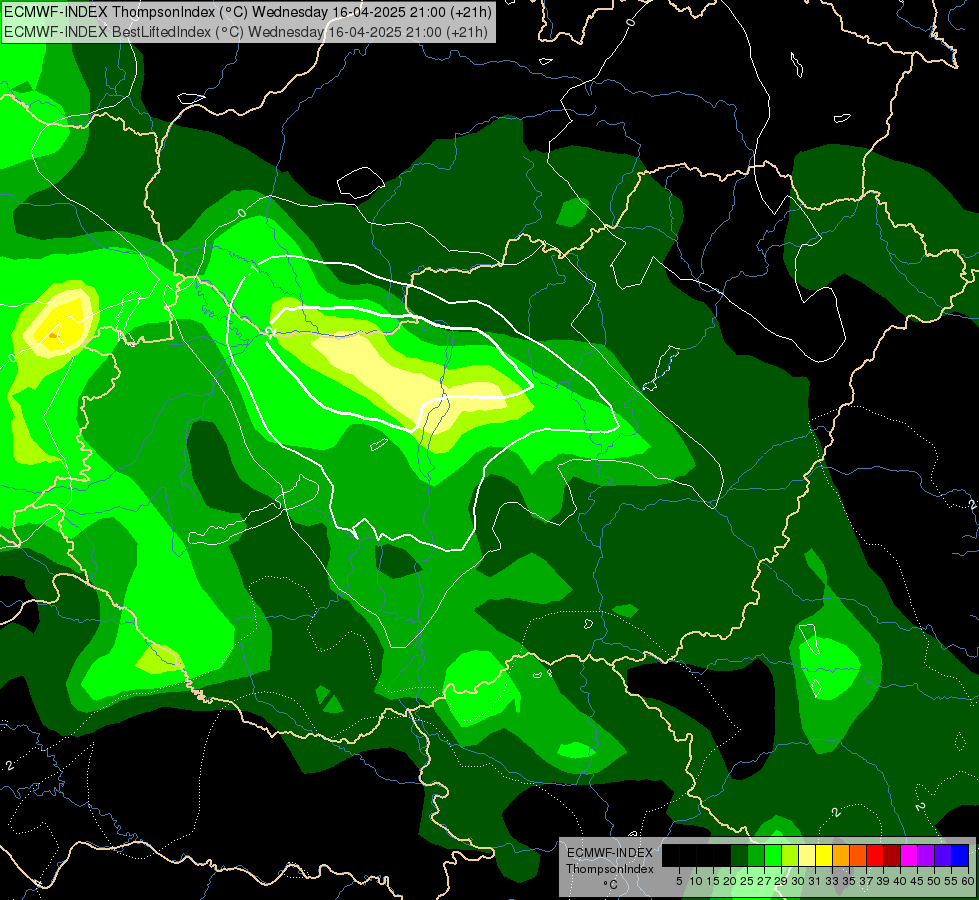Select the blue 55–60 legend swatch
The height and width of the screenshot is (900, 979).
960,856
